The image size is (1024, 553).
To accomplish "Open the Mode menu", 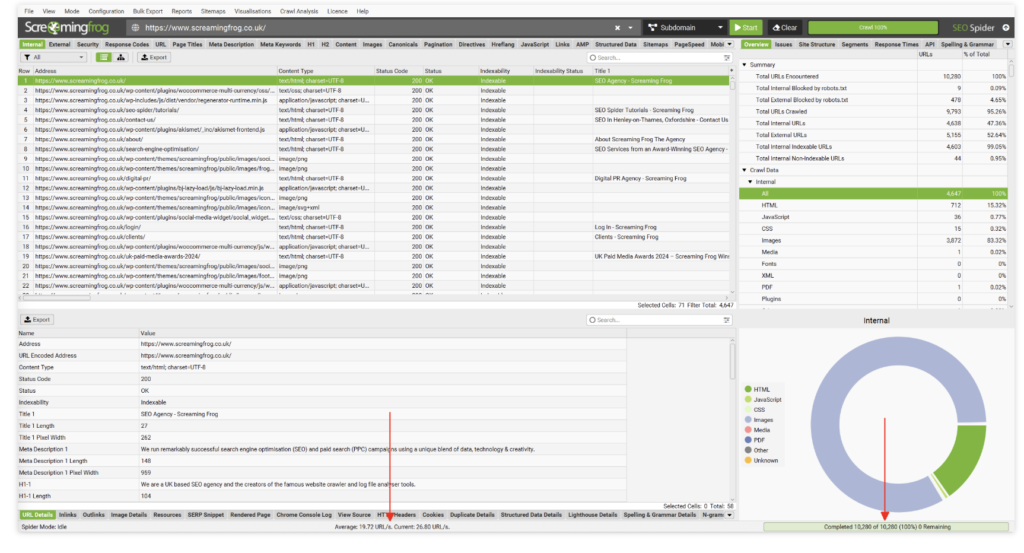I will [72, 11].
